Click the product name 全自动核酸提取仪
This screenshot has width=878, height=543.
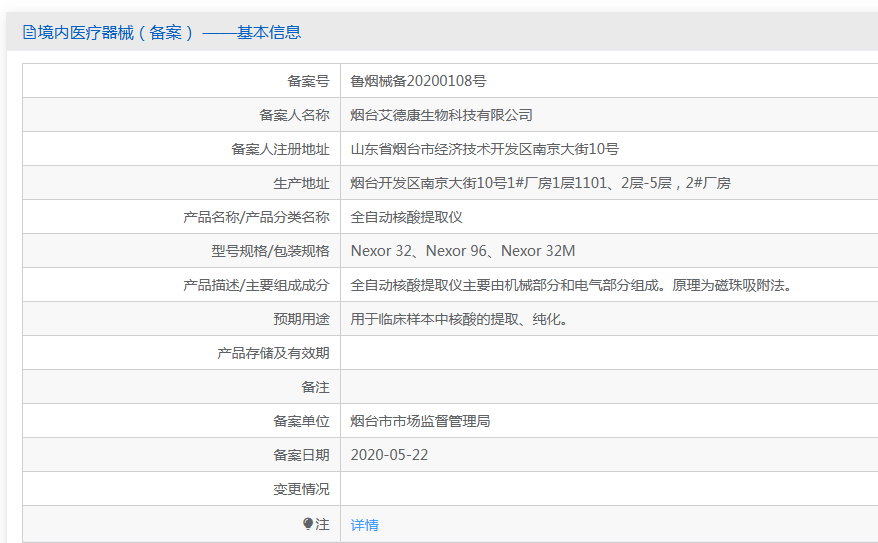click(x=407, y=217)
